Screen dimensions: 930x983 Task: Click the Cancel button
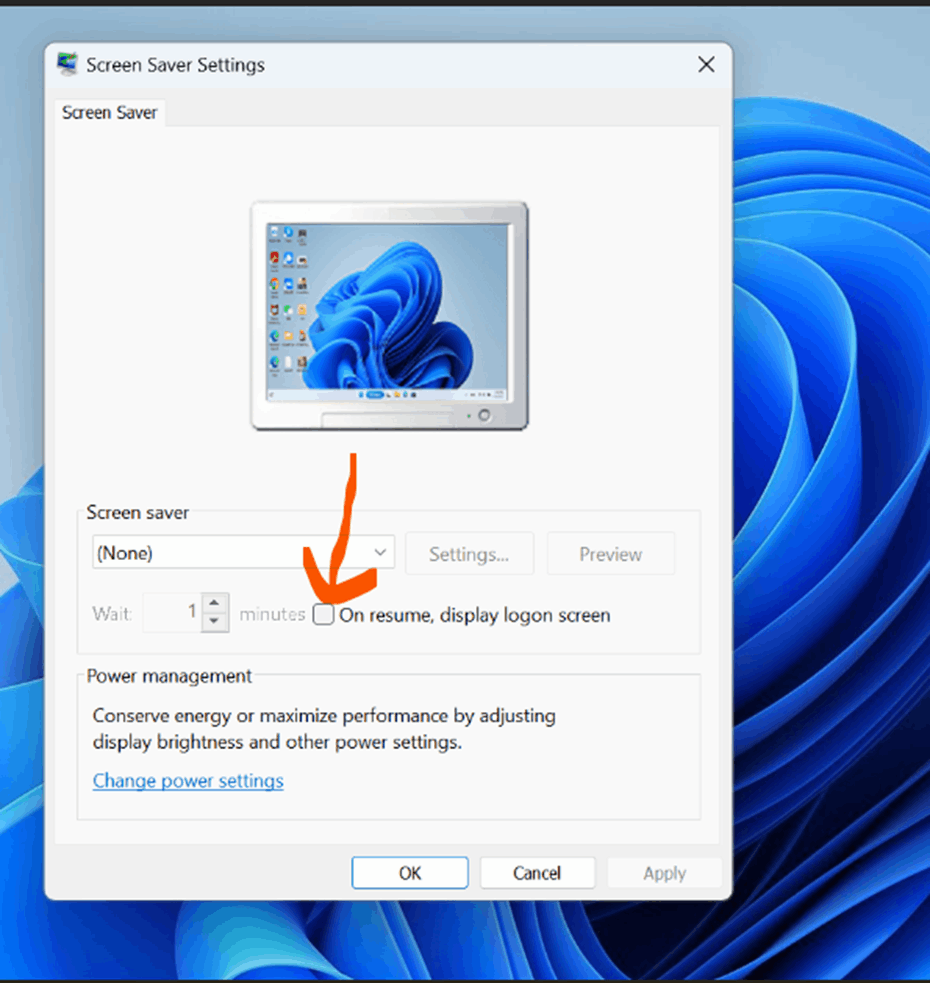click(x=537, y=873)
